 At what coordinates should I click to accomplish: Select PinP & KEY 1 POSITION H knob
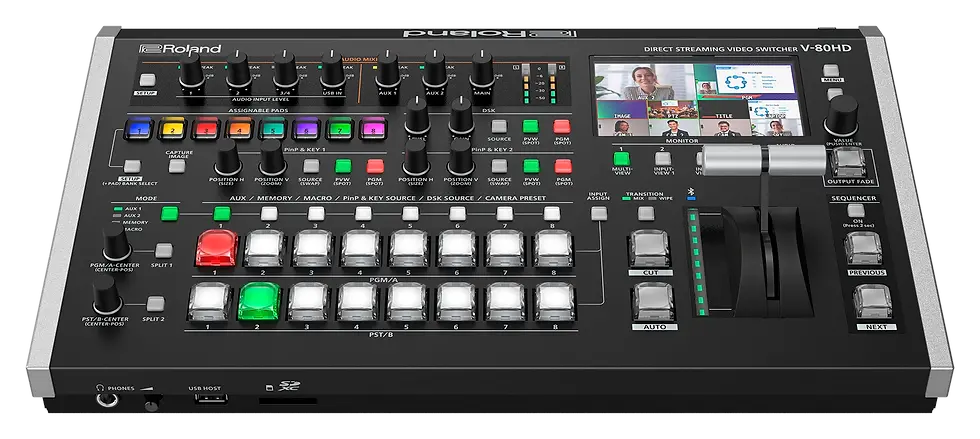228,158
